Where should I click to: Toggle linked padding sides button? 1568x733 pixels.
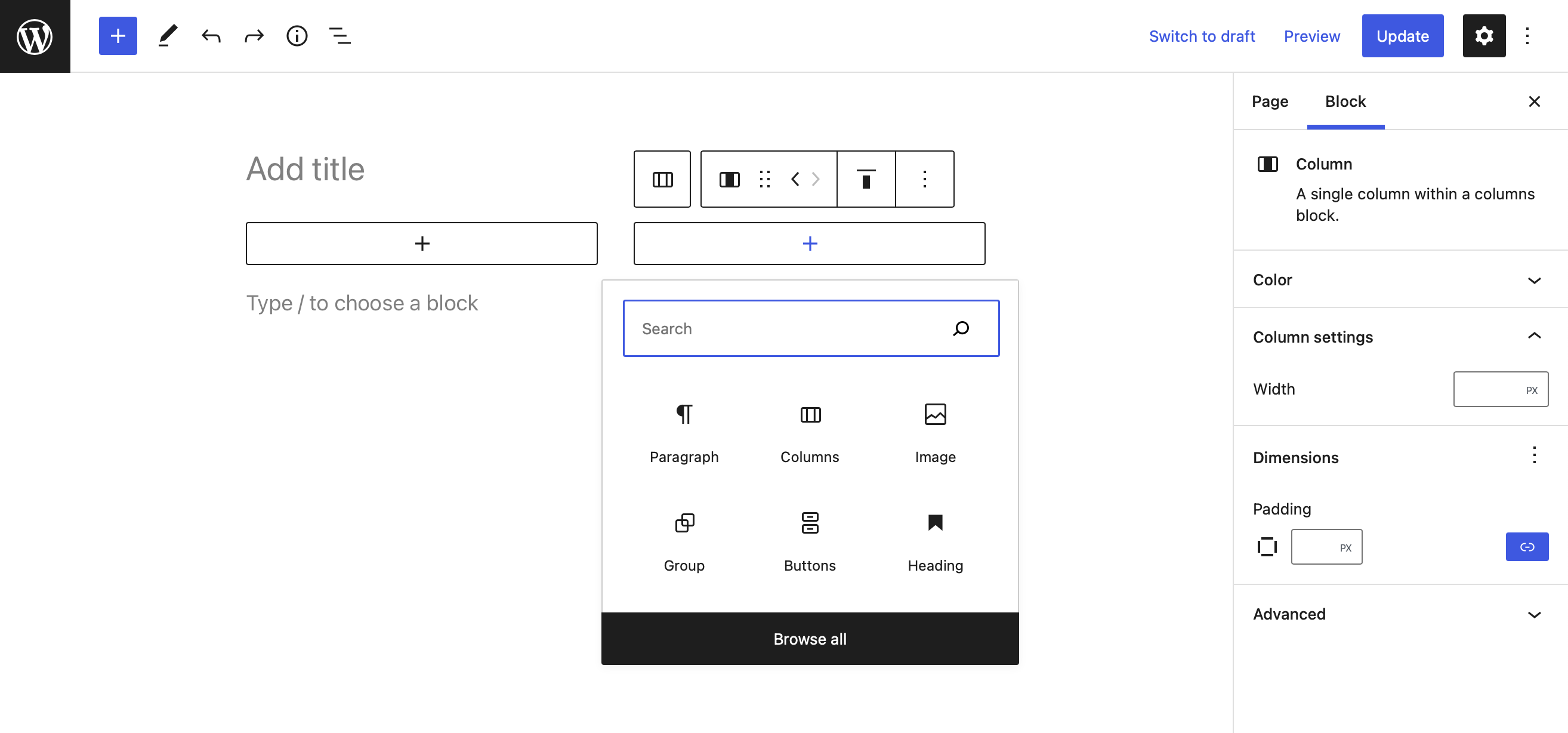pos(1527,546)
